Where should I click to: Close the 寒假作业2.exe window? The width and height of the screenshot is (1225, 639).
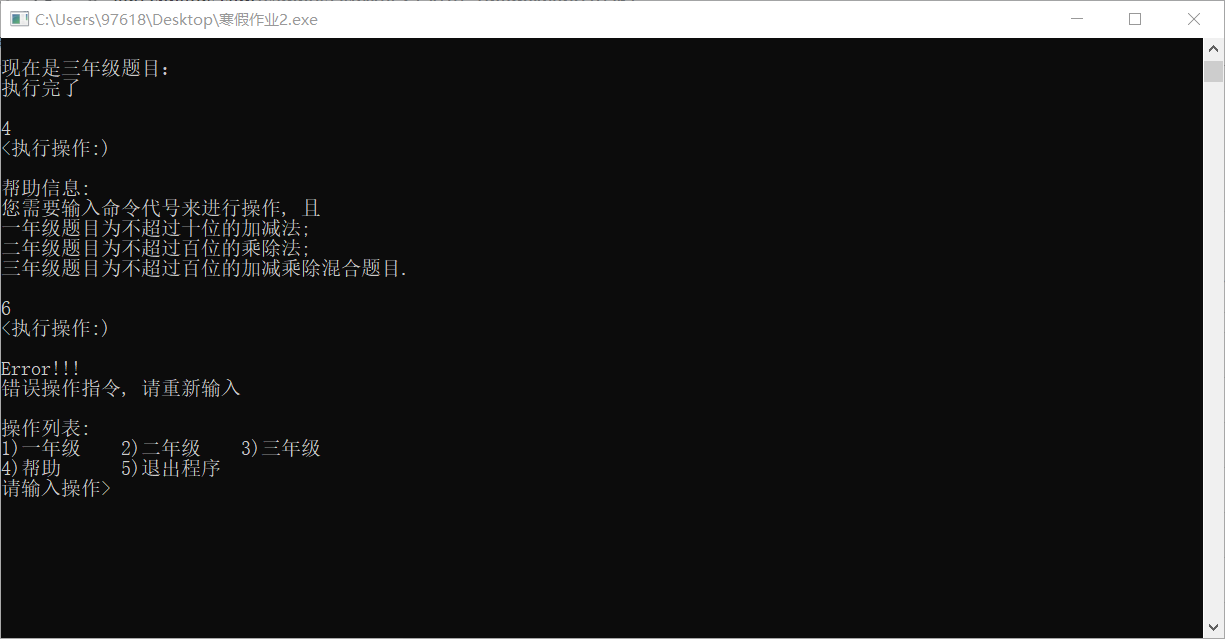coord(1194,19)
